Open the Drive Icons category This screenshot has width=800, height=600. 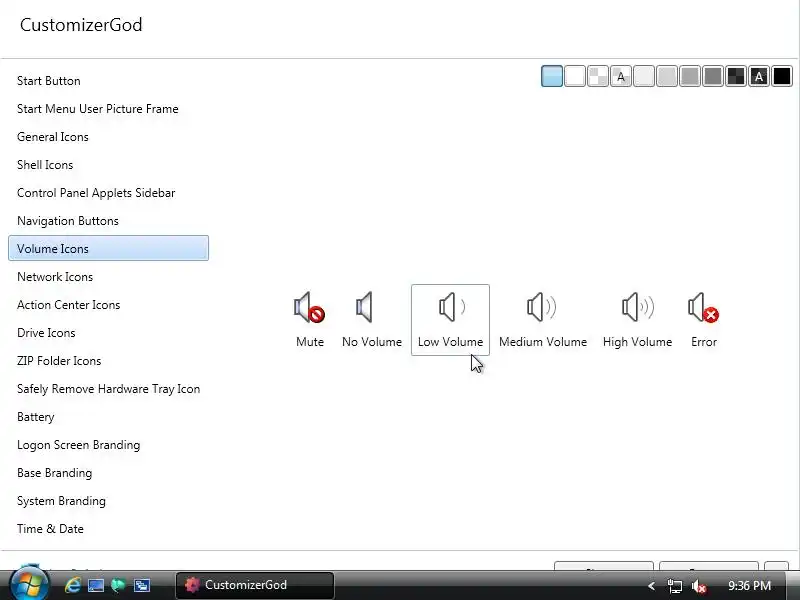click(46, 333)
